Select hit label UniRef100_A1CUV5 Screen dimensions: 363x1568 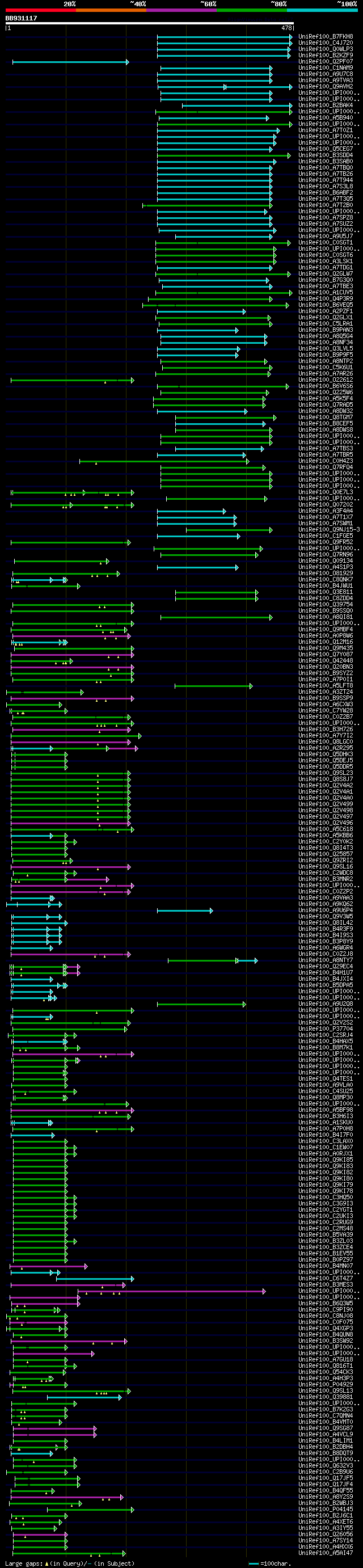point(325,292)
